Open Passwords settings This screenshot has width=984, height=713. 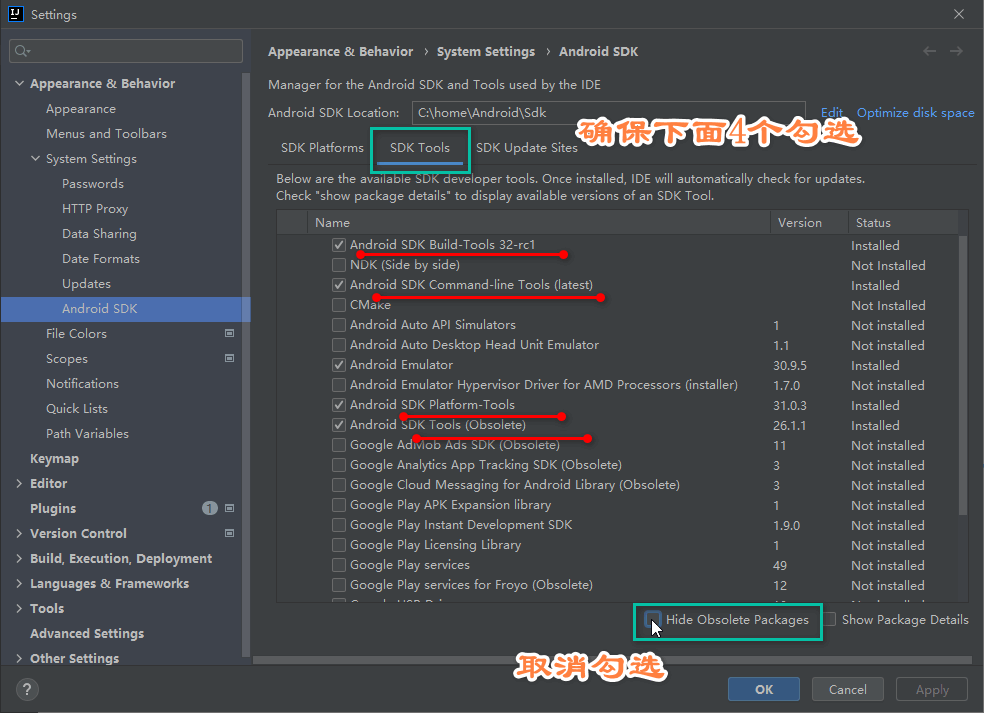(x=93, y=184)
